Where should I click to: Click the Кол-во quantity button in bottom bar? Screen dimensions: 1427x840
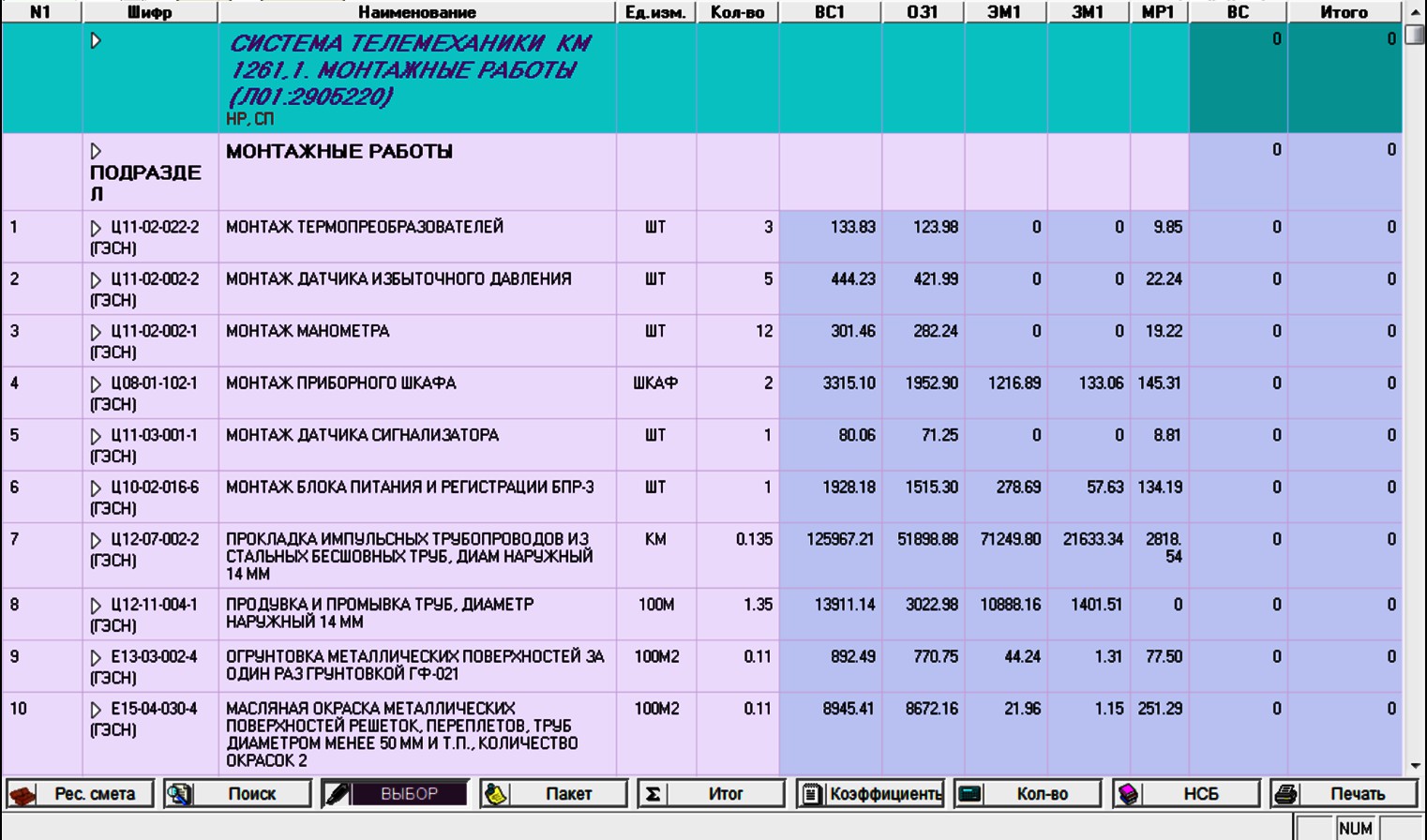[1028, 794]
